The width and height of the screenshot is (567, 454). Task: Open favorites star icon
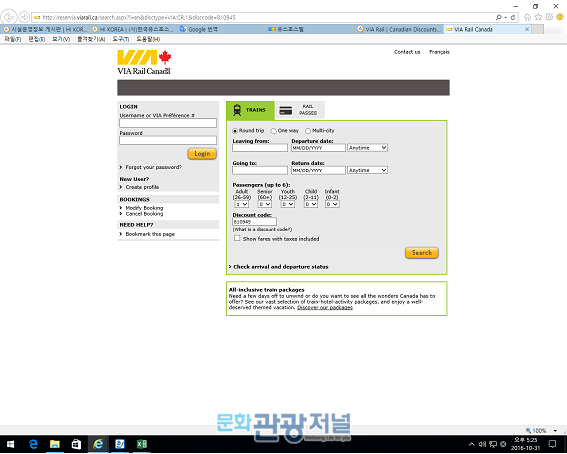(538, 17)
